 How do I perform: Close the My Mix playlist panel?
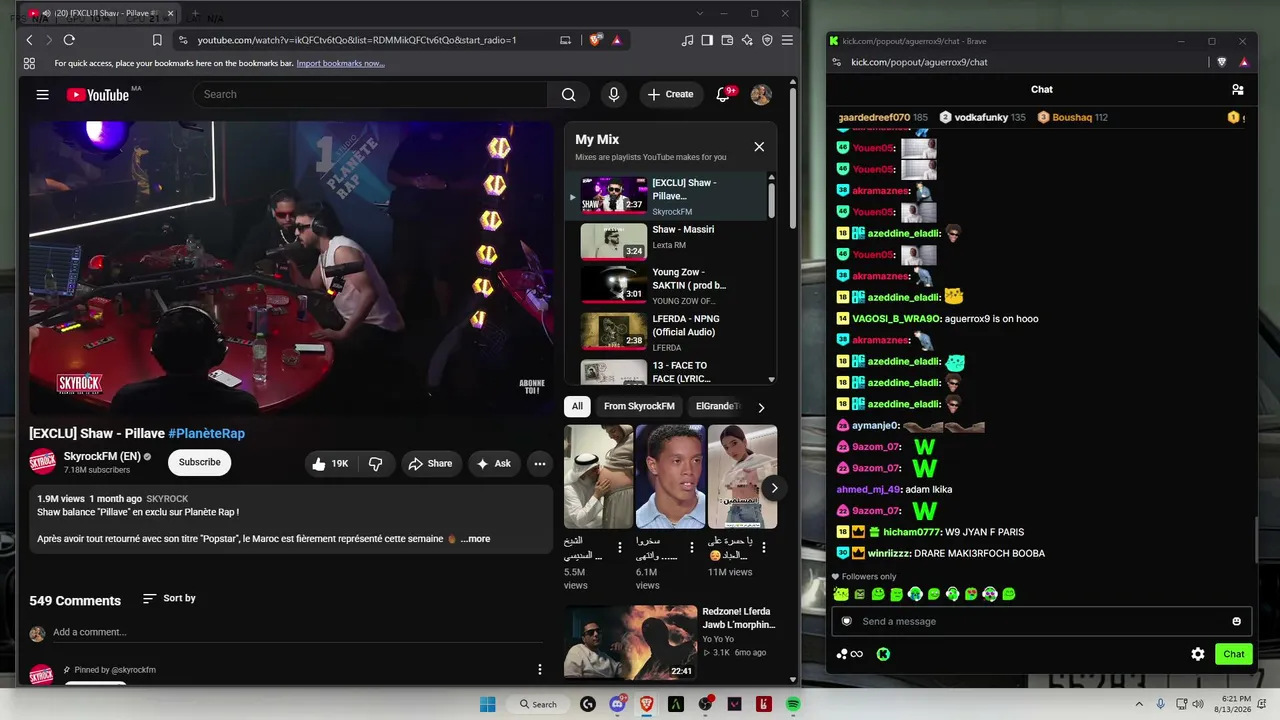tap(759, 147)
